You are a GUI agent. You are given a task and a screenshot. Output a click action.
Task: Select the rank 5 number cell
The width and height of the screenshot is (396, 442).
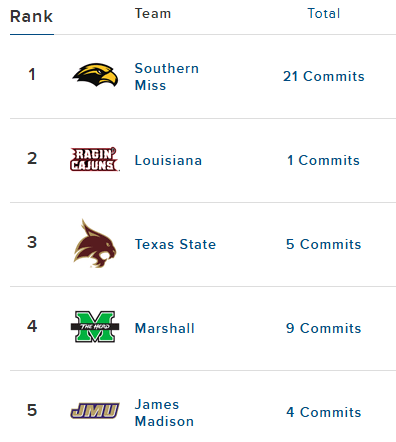click(32, 410)
